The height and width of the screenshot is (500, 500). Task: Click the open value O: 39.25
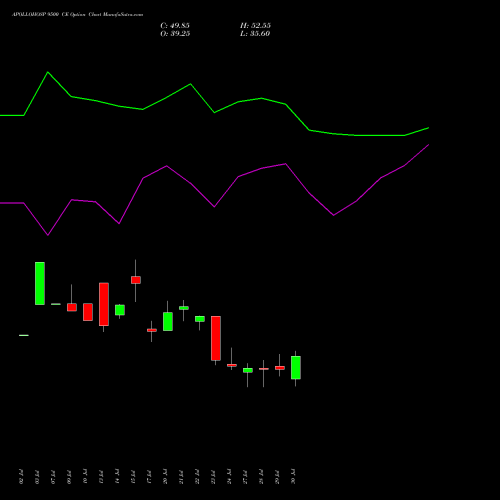click(x=175, y=34)
